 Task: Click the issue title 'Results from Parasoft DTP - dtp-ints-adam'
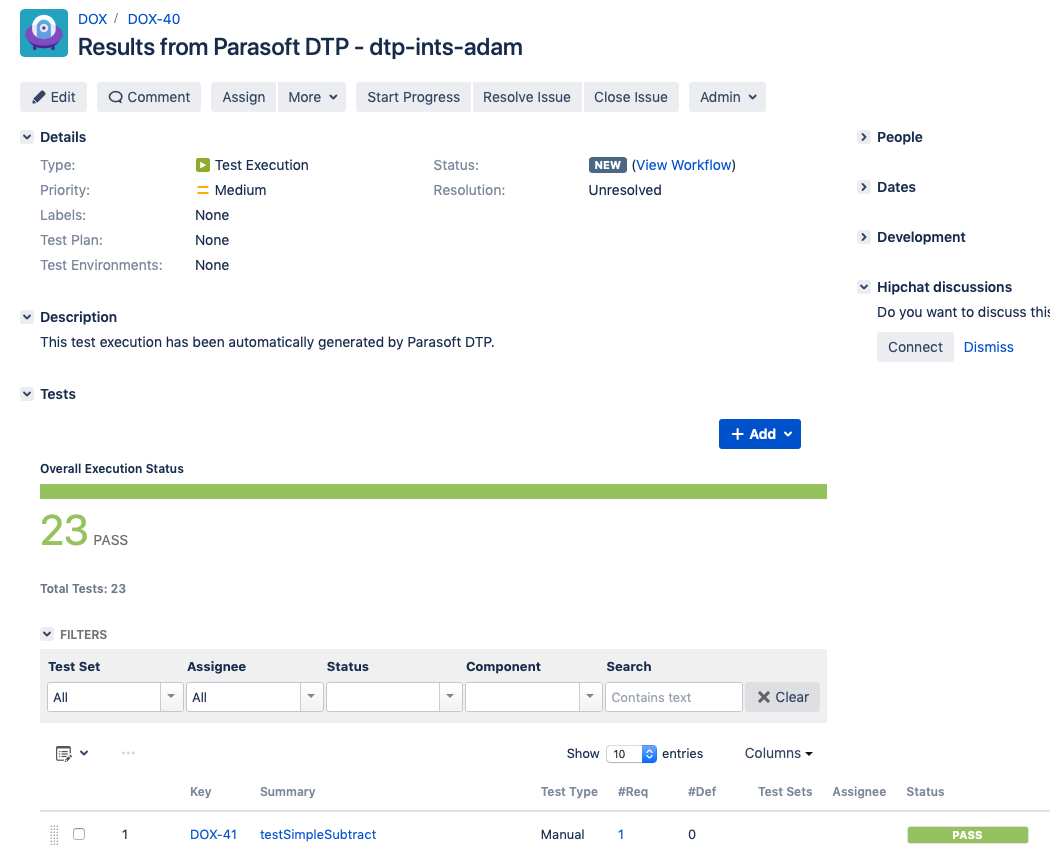point(300,47)
